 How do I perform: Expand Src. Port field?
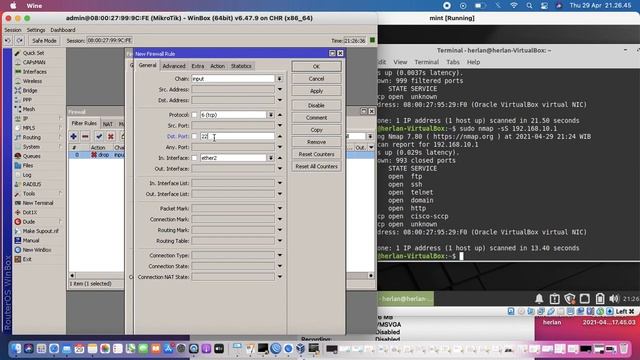point(280,126)
